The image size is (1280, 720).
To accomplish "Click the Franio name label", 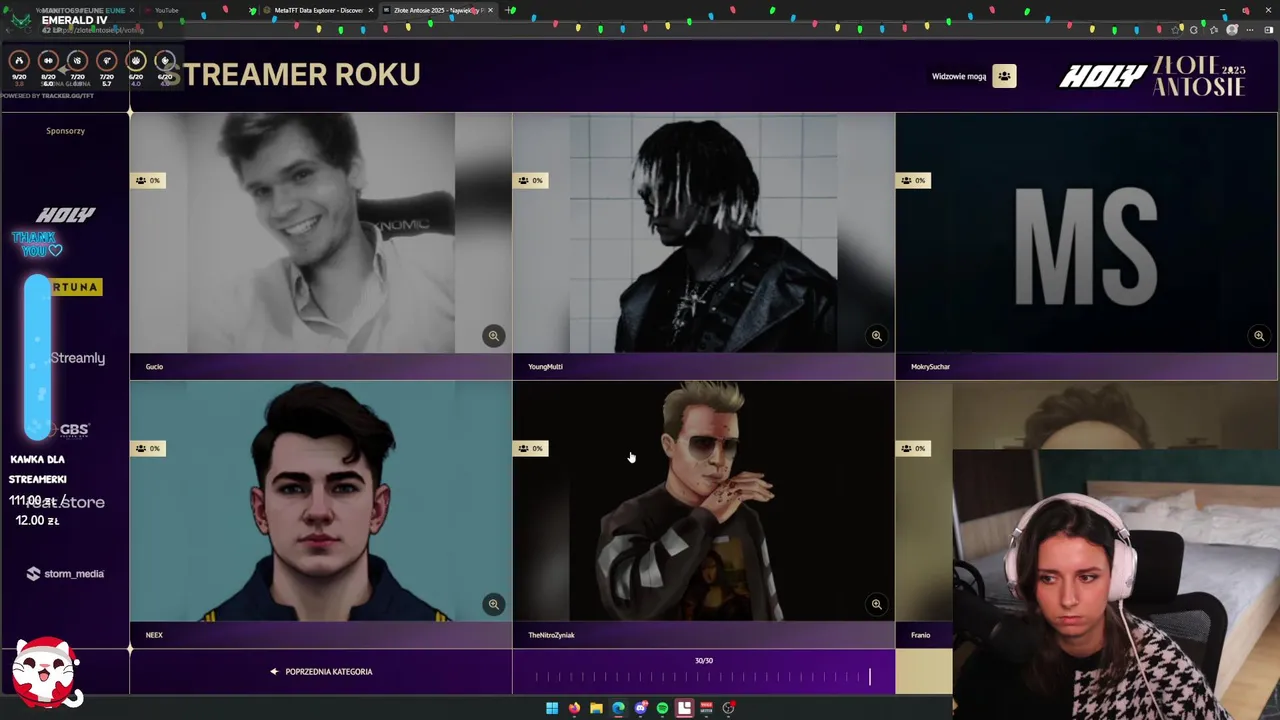I will click(920, 635).
